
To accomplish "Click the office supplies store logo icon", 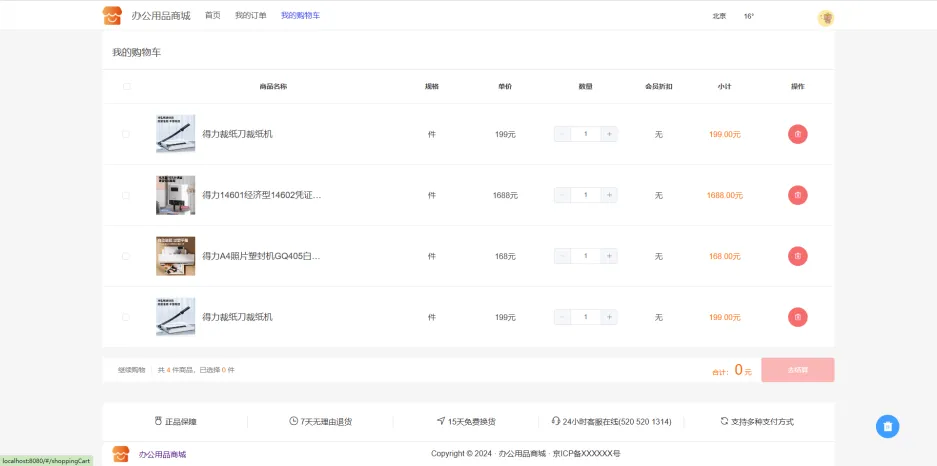I will click(112, 16).
